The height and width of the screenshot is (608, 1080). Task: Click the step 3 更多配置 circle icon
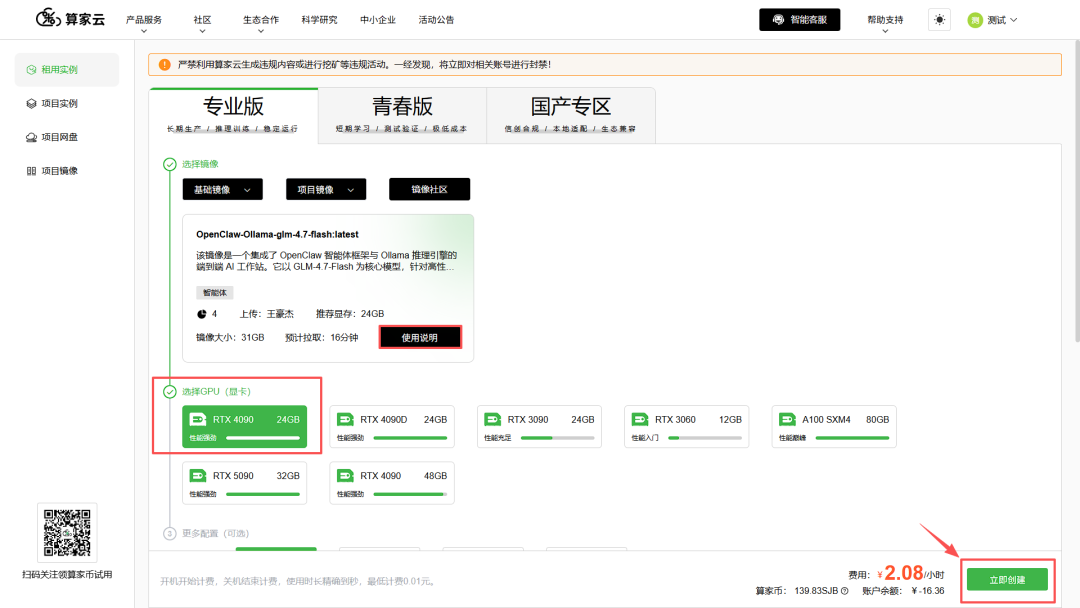point(169,534)
